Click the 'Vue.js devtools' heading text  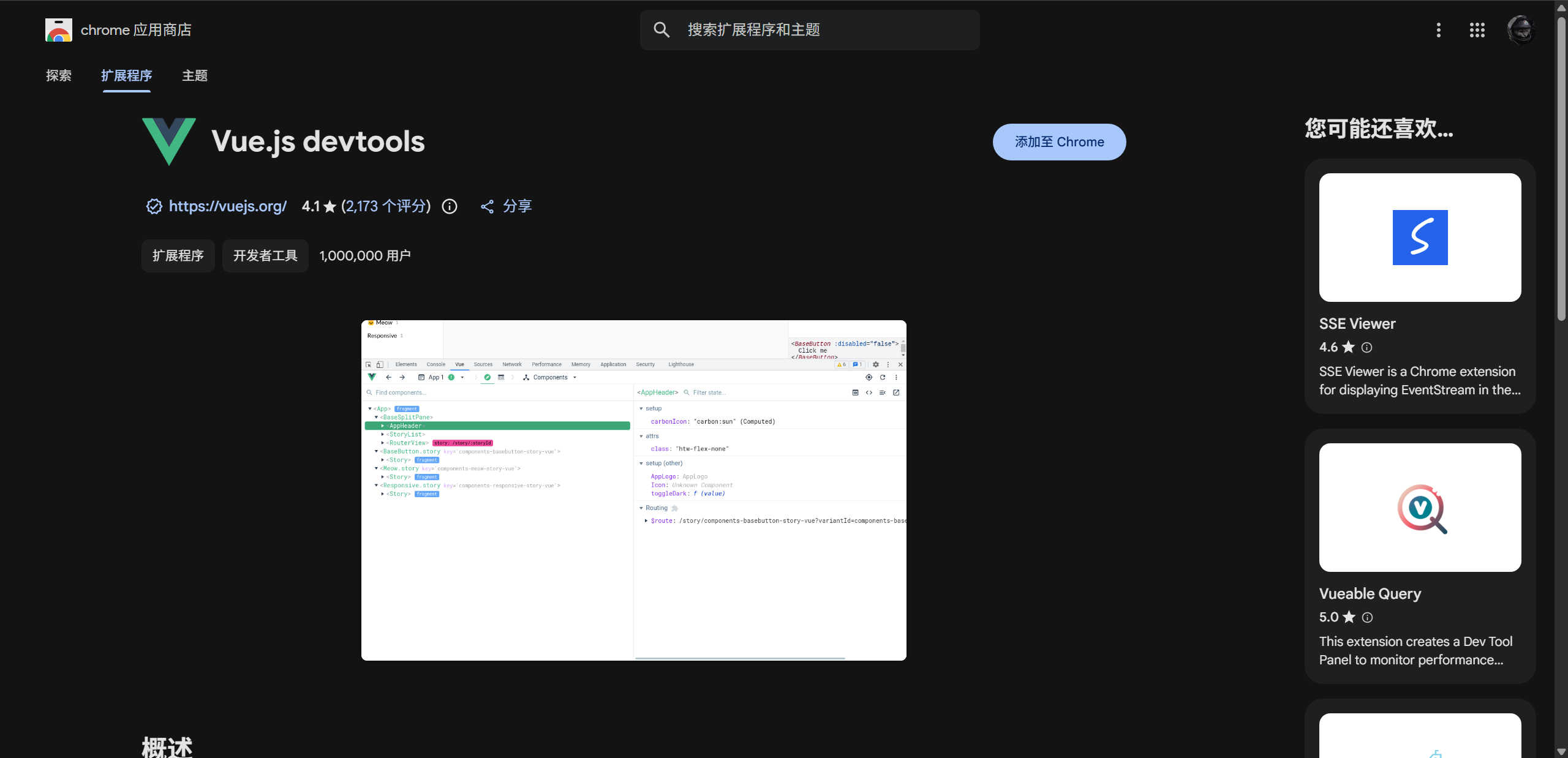[x=318, y=141]
